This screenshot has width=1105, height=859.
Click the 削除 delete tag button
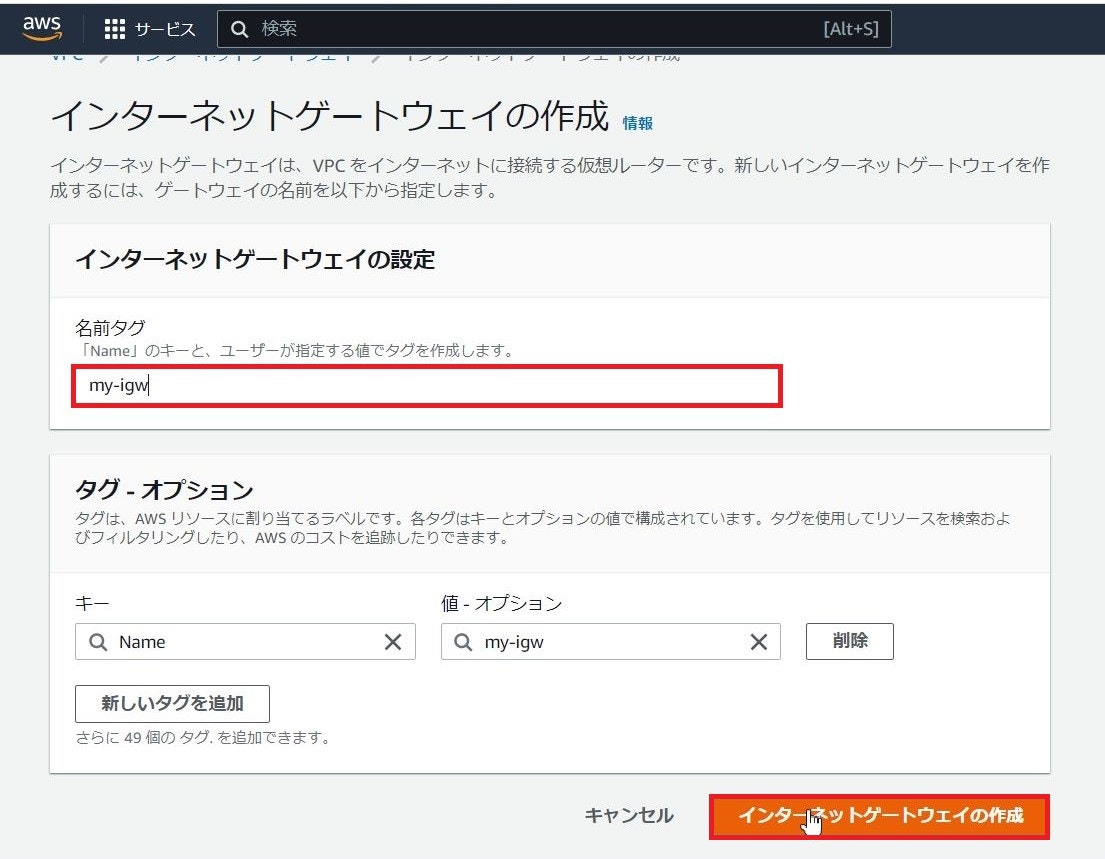click(x=850, y=641)
